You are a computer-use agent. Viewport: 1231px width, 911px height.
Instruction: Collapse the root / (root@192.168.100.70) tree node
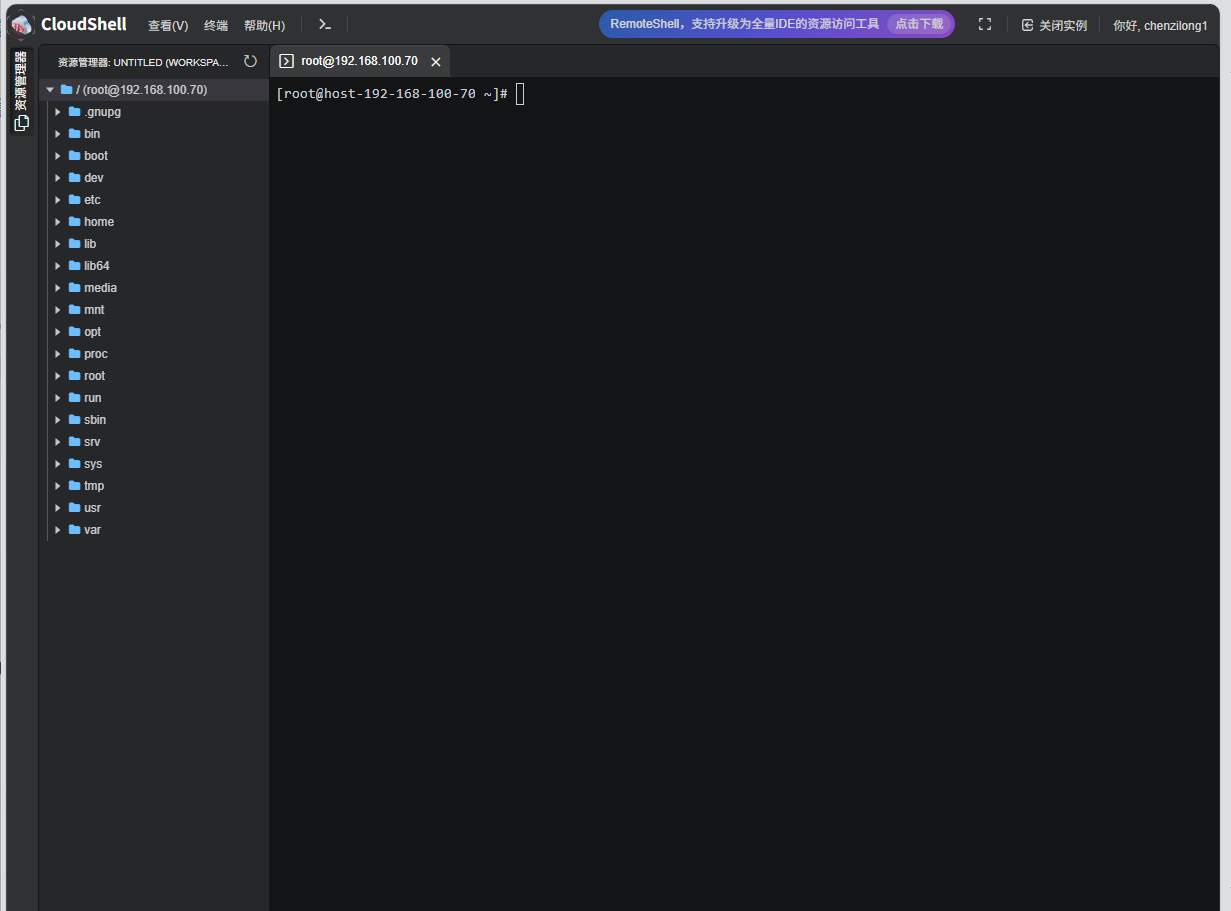tap(50, 90)
